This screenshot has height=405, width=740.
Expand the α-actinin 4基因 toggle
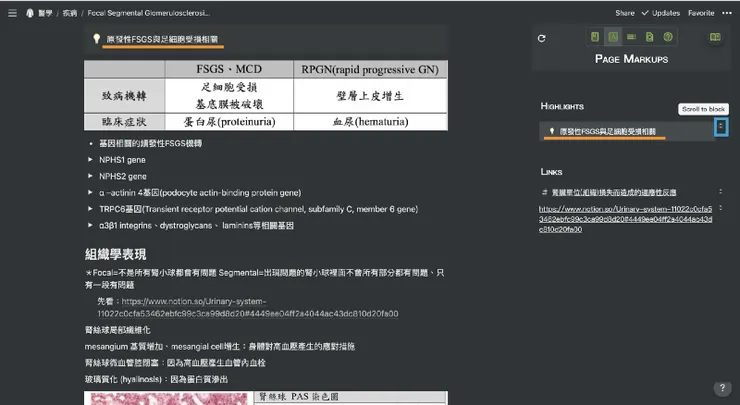pos(90,193)
